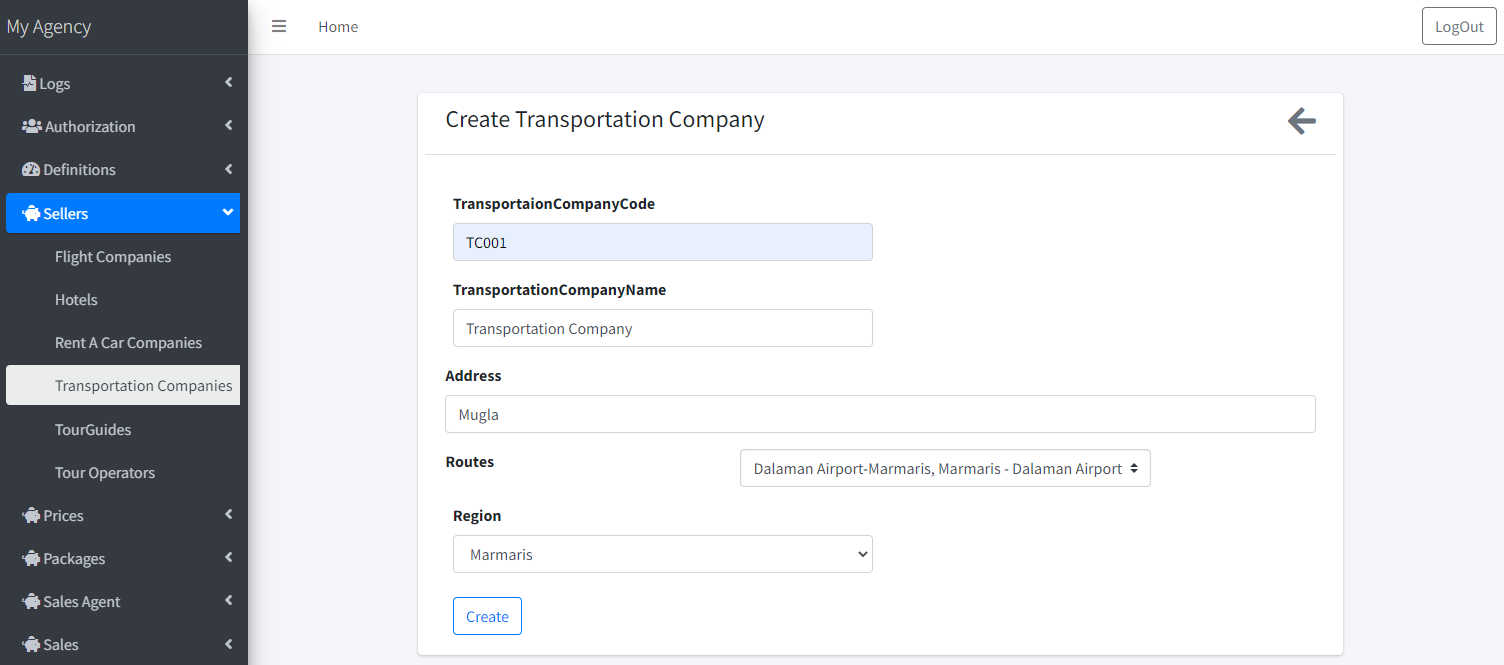Open the Rent A Car Companies page
The image size is (1504, 665).
(128, 342)
